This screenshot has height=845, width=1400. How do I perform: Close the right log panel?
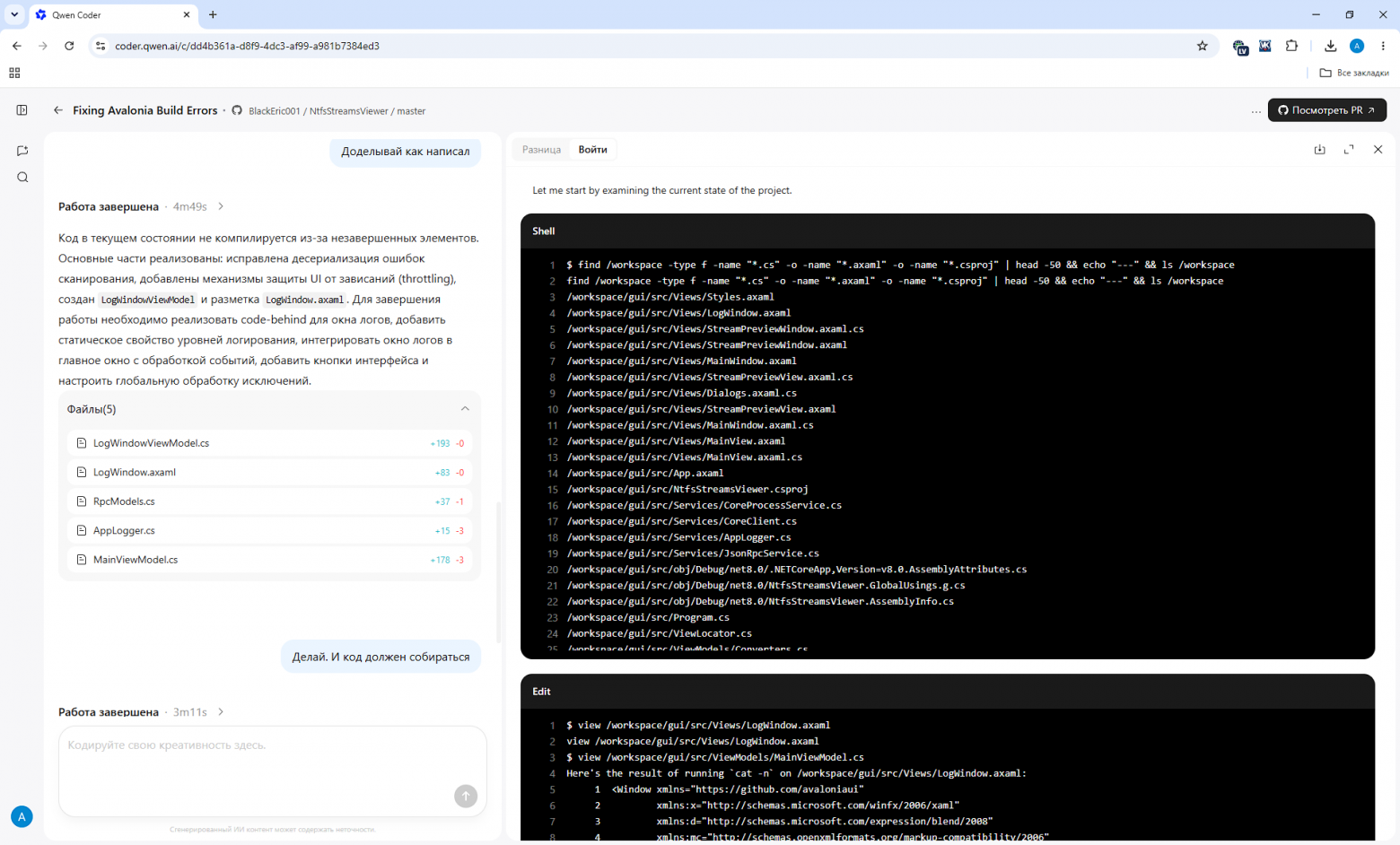[x=1378, y=150]
